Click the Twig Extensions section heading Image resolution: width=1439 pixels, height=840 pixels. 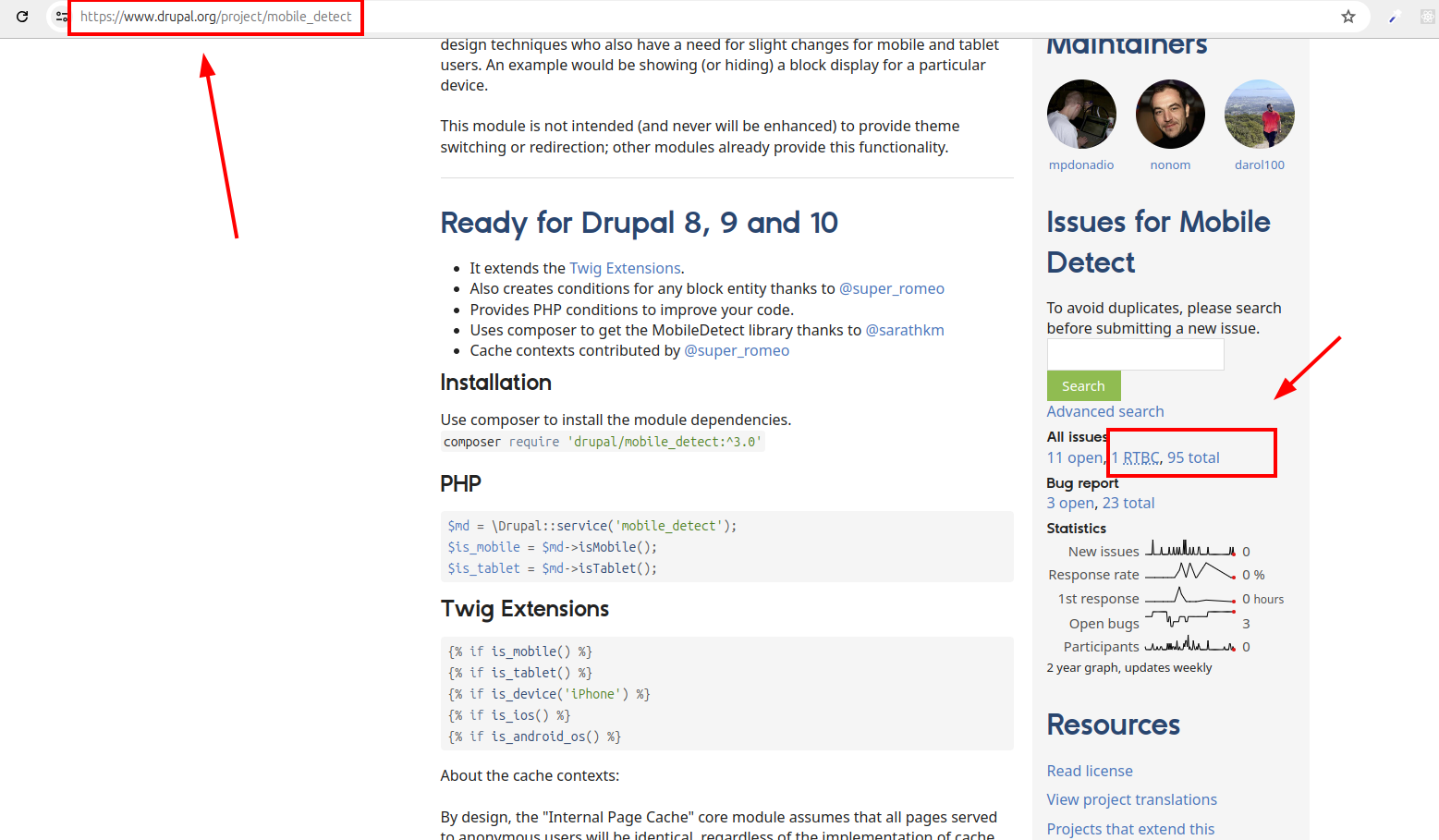click(525, 610)
